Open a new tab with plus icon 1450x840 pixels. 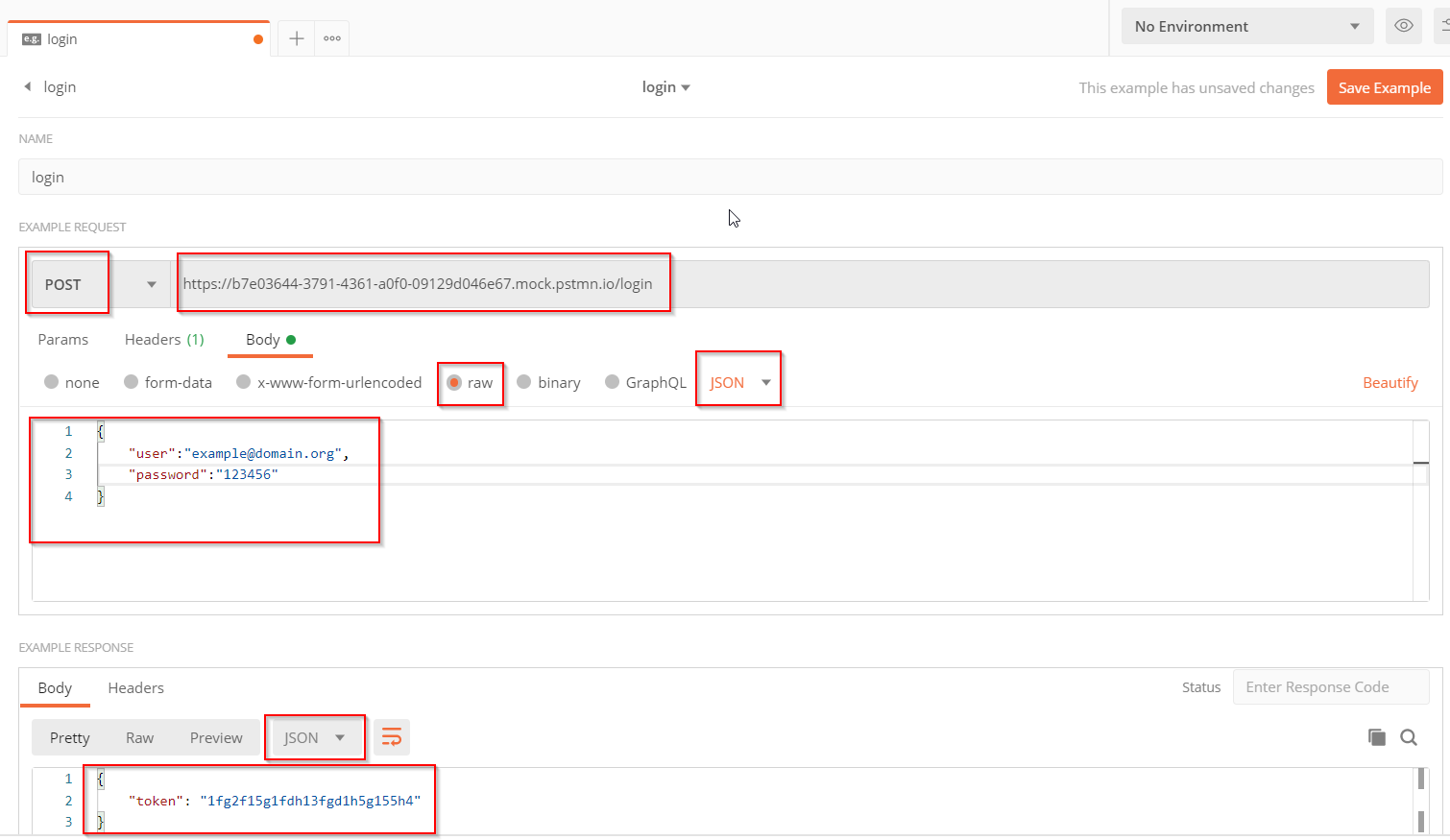point(297,38)
